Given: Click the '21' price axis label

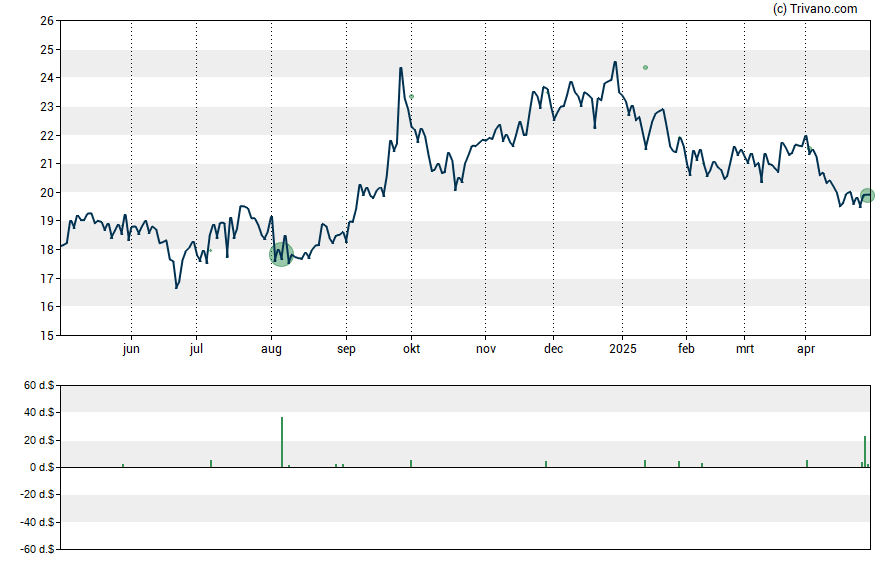Looking at the screenshot, I should click(47, 164).
